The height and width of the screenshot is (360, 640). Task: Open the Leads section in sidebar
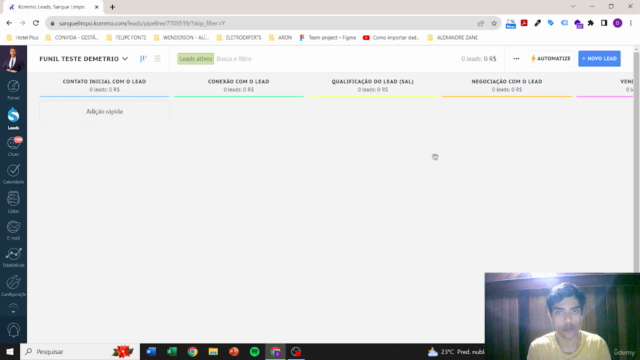(x=13, y=119)
